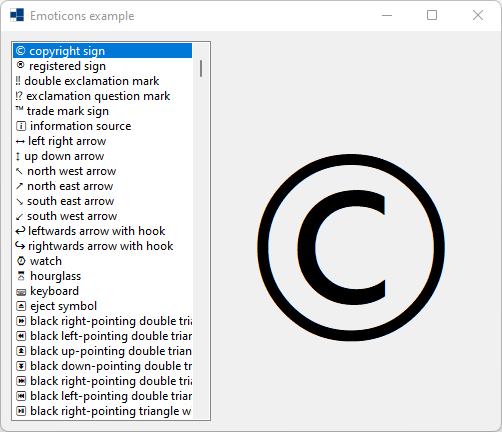This screenshot has height=432, width=502.
Task: Select the eject symbol item
Action: [x=102, y=306]
